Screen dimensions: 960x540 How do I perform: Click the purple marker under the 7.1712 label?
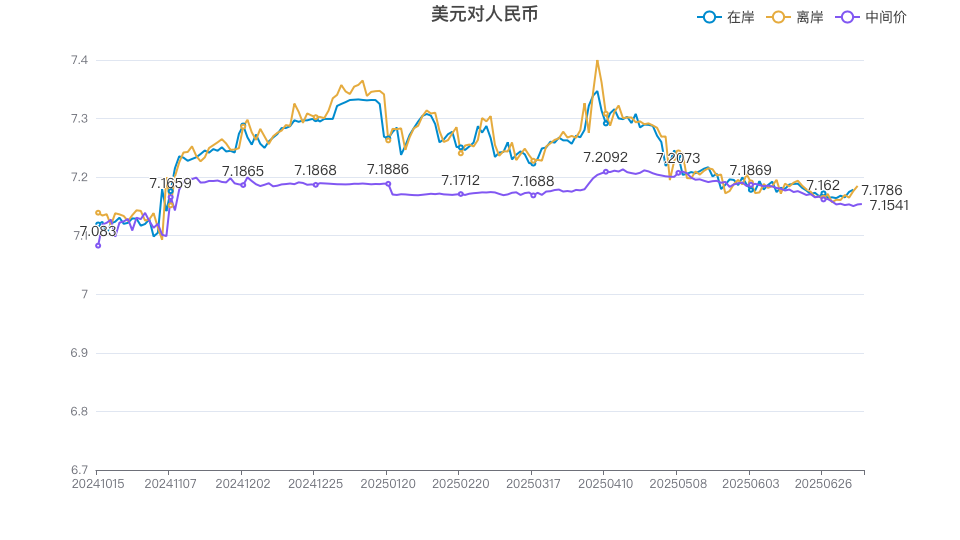pos(461,194)
